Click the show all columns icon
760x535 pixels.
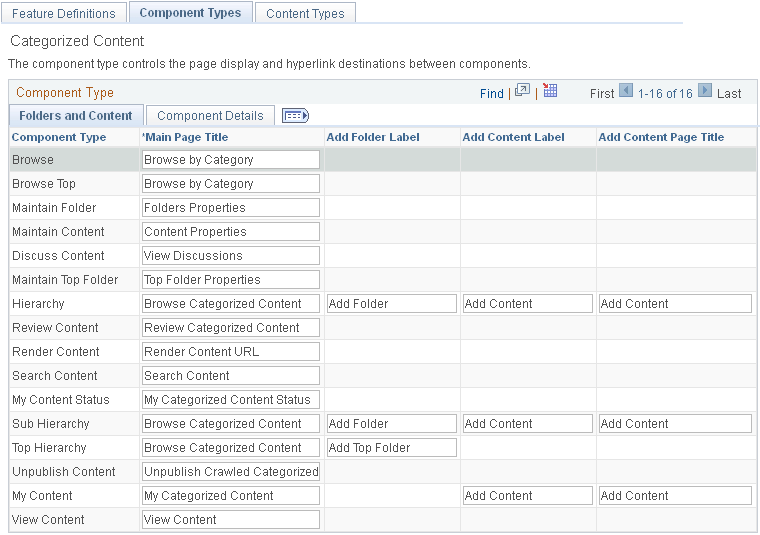coord(295,116)
